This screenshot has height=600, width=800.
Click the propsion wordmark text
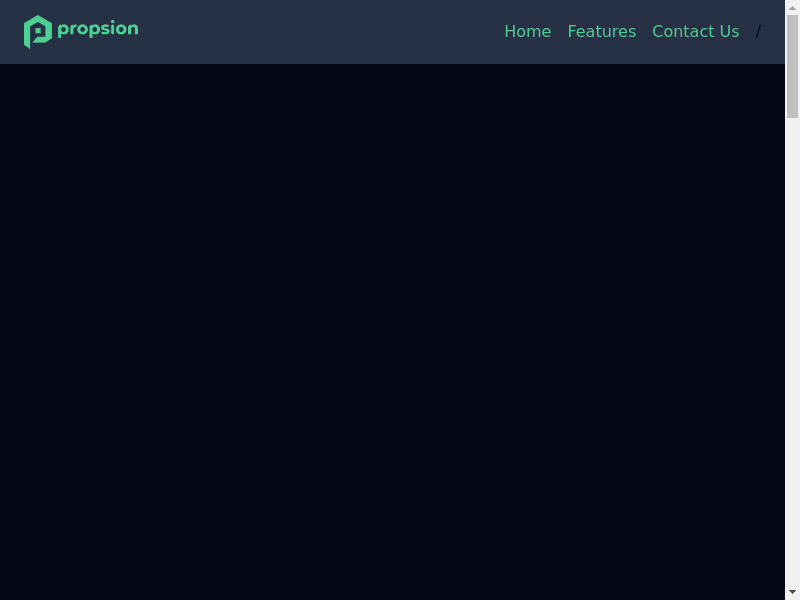tap(97, 29)
